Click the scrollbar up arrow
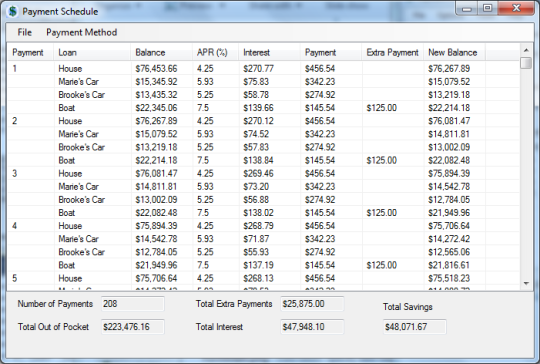 [x=526, y=50]
